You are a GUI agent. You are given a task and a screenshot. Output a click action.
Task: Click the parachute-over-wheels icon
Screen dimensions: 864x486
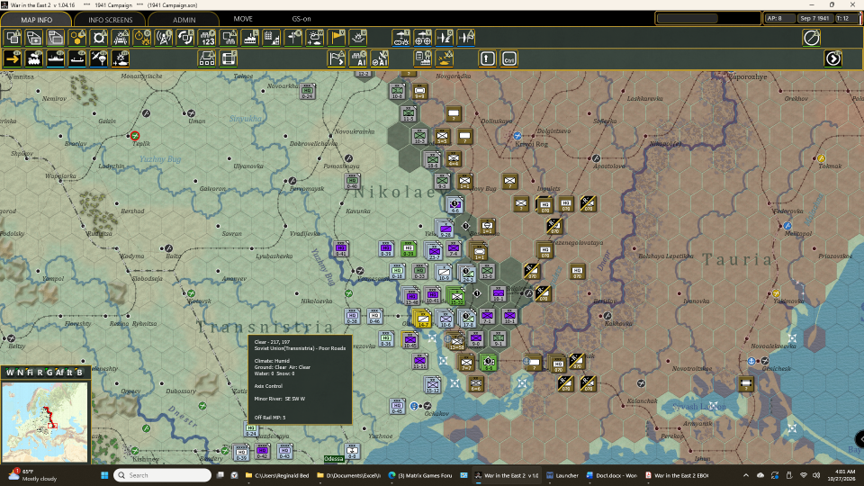click(x=423, y=37)
